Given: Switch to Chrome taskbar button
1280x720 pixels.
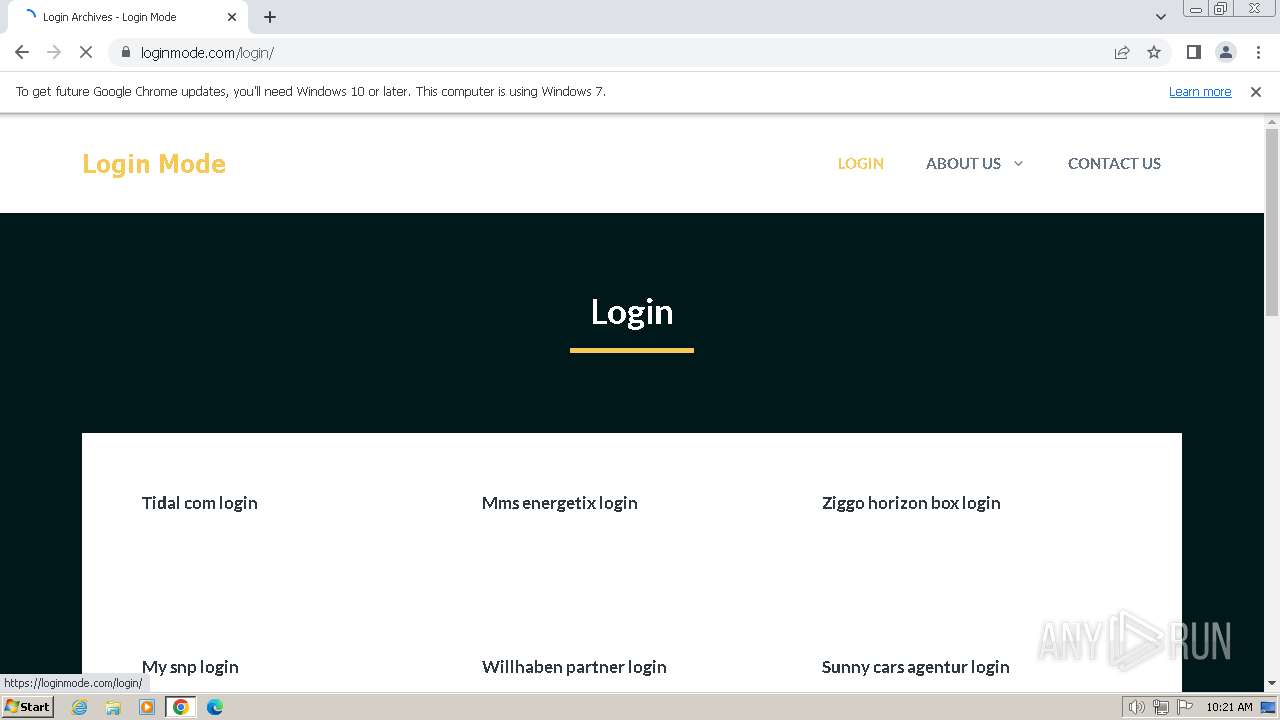Looking at the screenshot, I should (x=181, y=707).
